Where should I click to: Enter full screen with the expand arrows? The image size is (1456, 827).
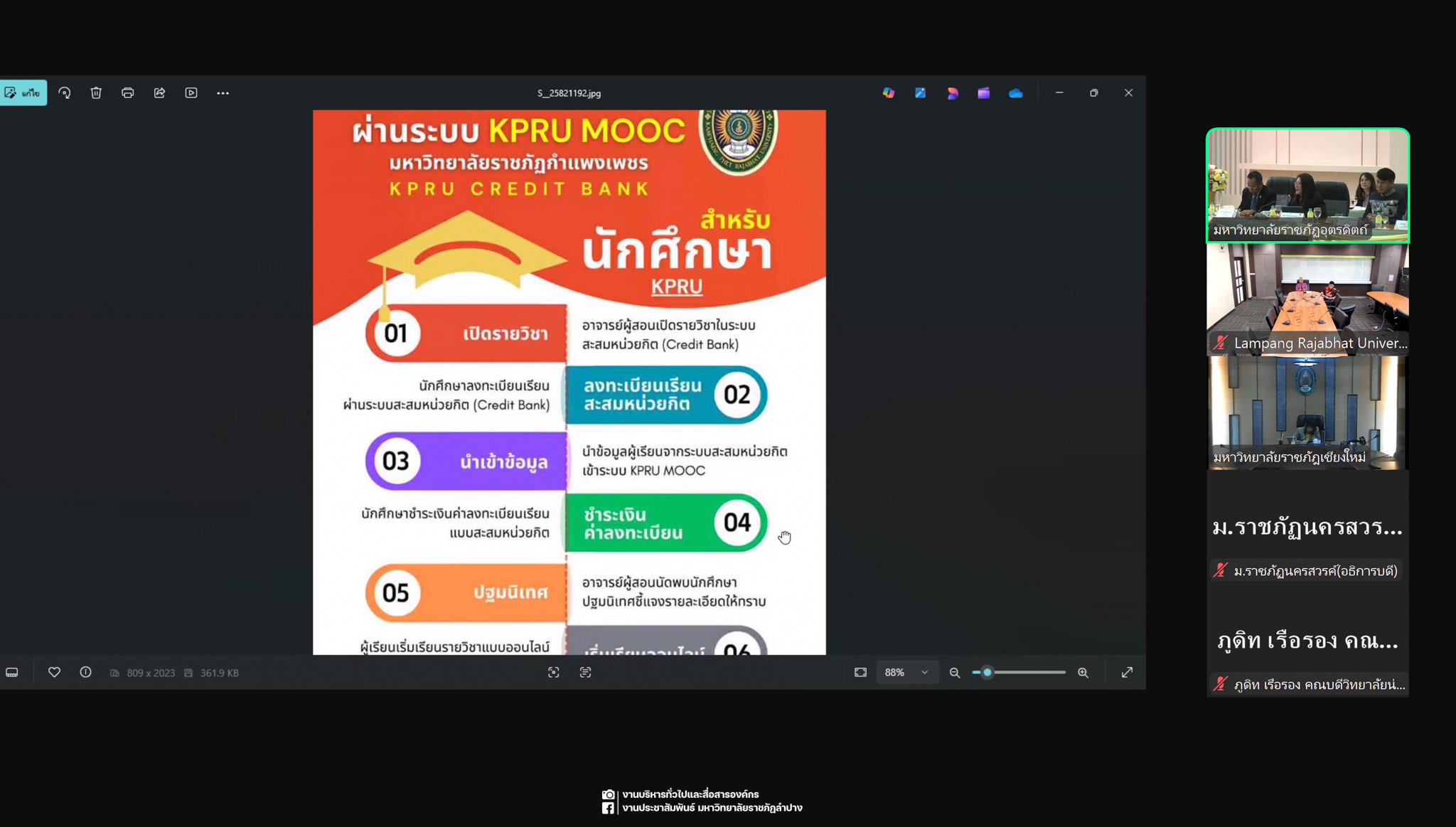point(1127,672)
